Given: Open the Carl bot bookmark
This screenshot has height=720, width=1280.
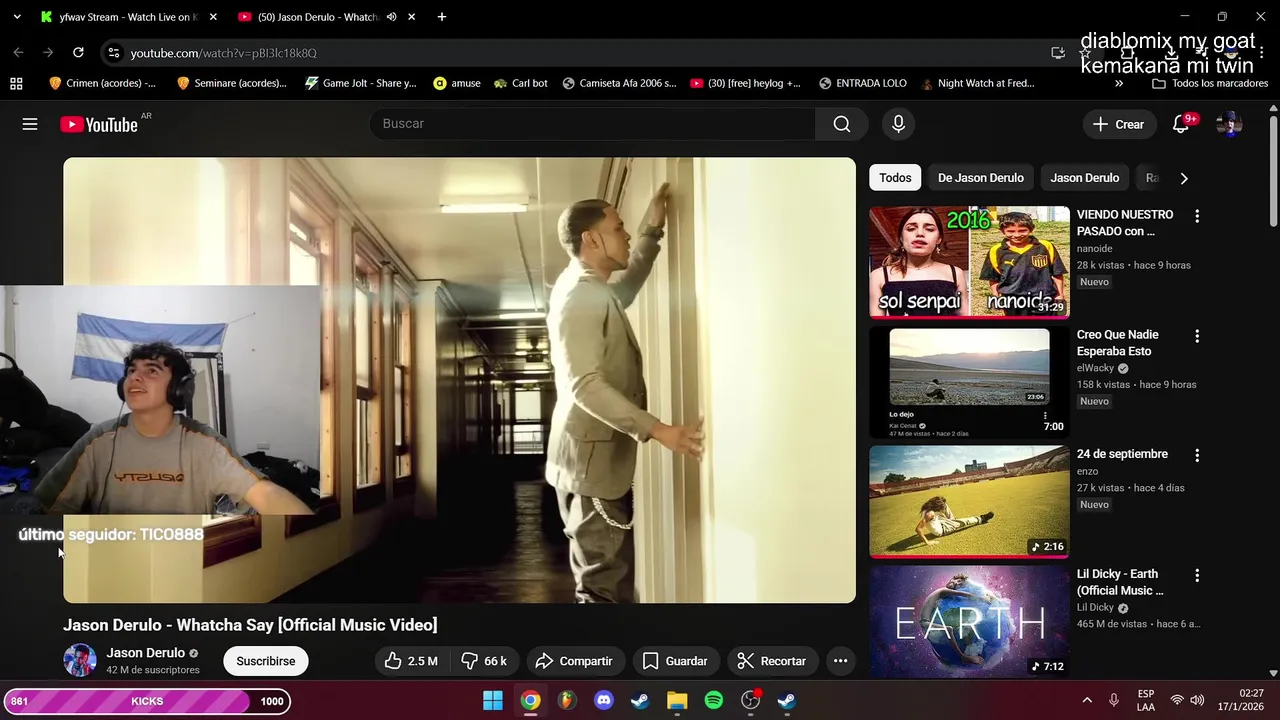Looking at the screenshot, I should pos(520,83).
